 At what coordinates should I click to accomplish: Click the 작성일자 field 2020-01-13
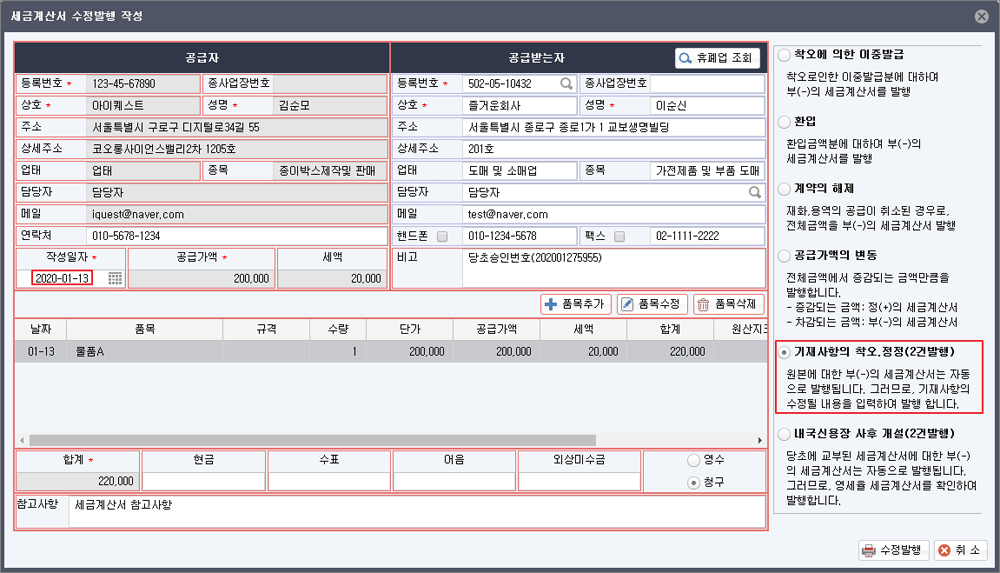pyautogui.click(x=62, y=278)
